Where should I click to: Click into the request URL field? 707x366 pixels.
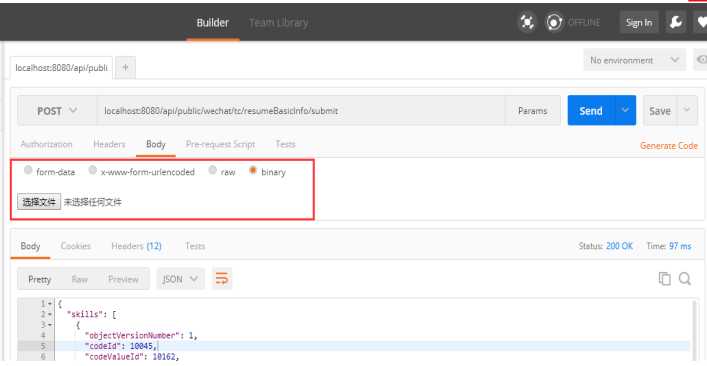click(x=300, y=110)
